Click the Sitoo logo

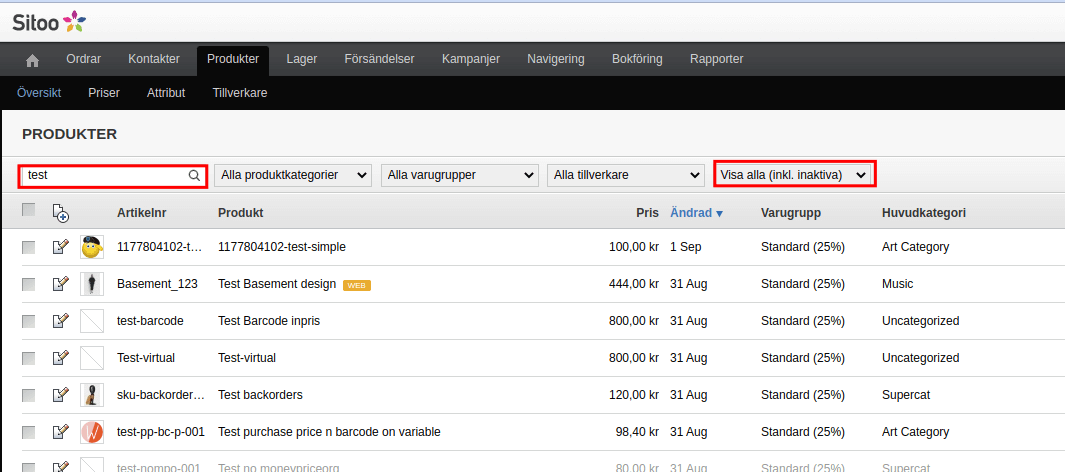[49, 21]
